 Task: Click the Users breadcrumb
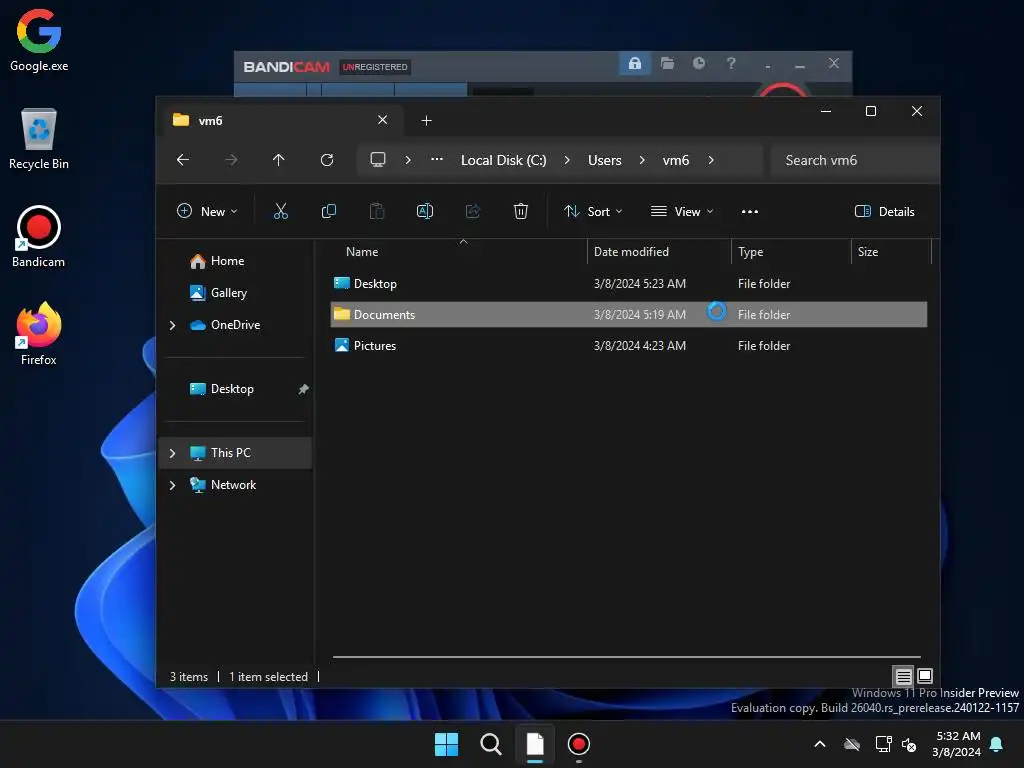click(605, 160)
